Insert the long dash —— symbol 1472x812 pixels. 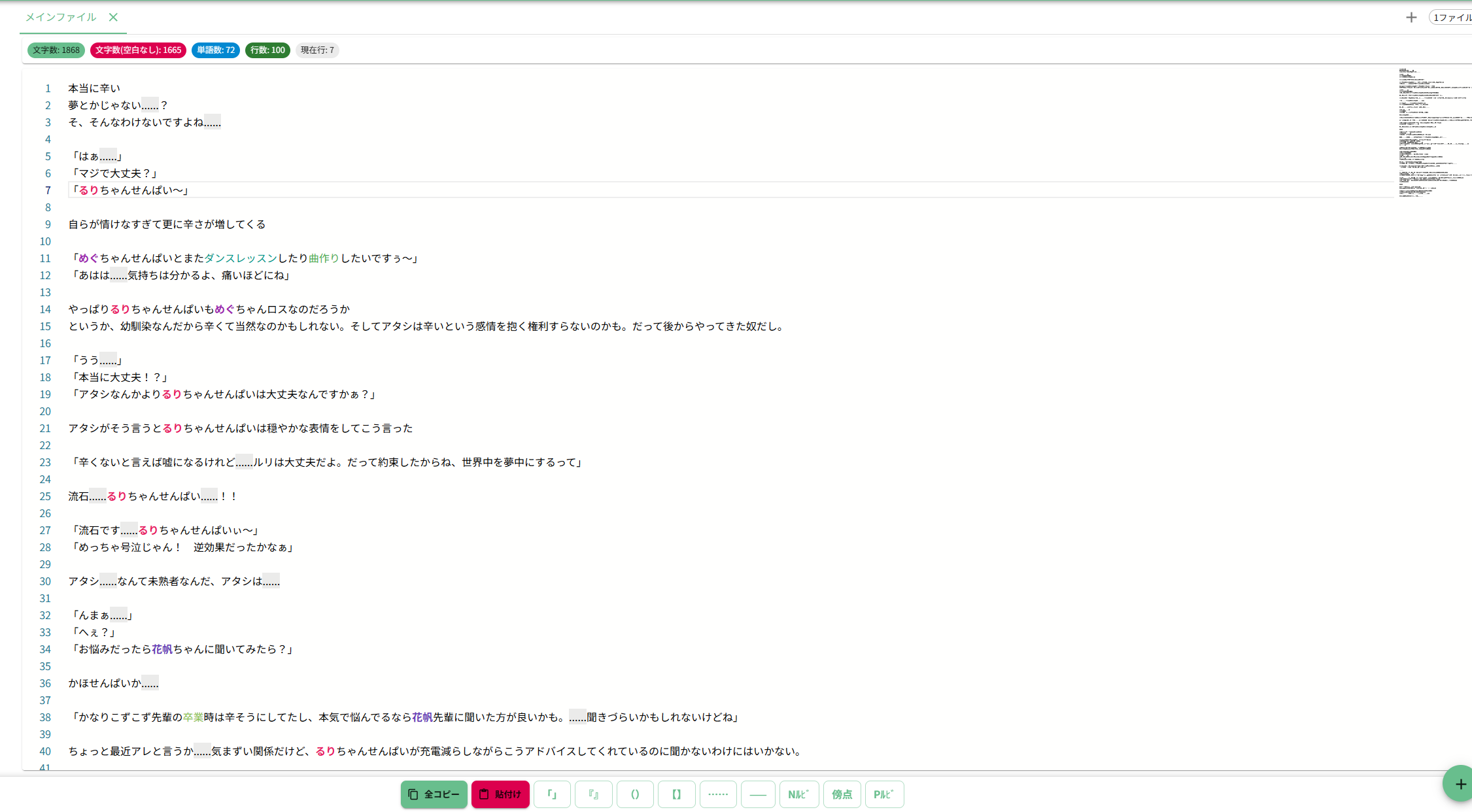tap(758, 794)
